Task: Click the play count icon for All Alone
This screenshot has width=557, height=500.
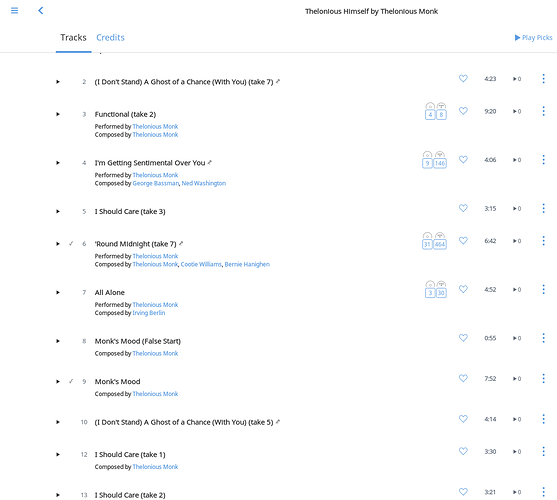Action: click(x=517, y=290)
